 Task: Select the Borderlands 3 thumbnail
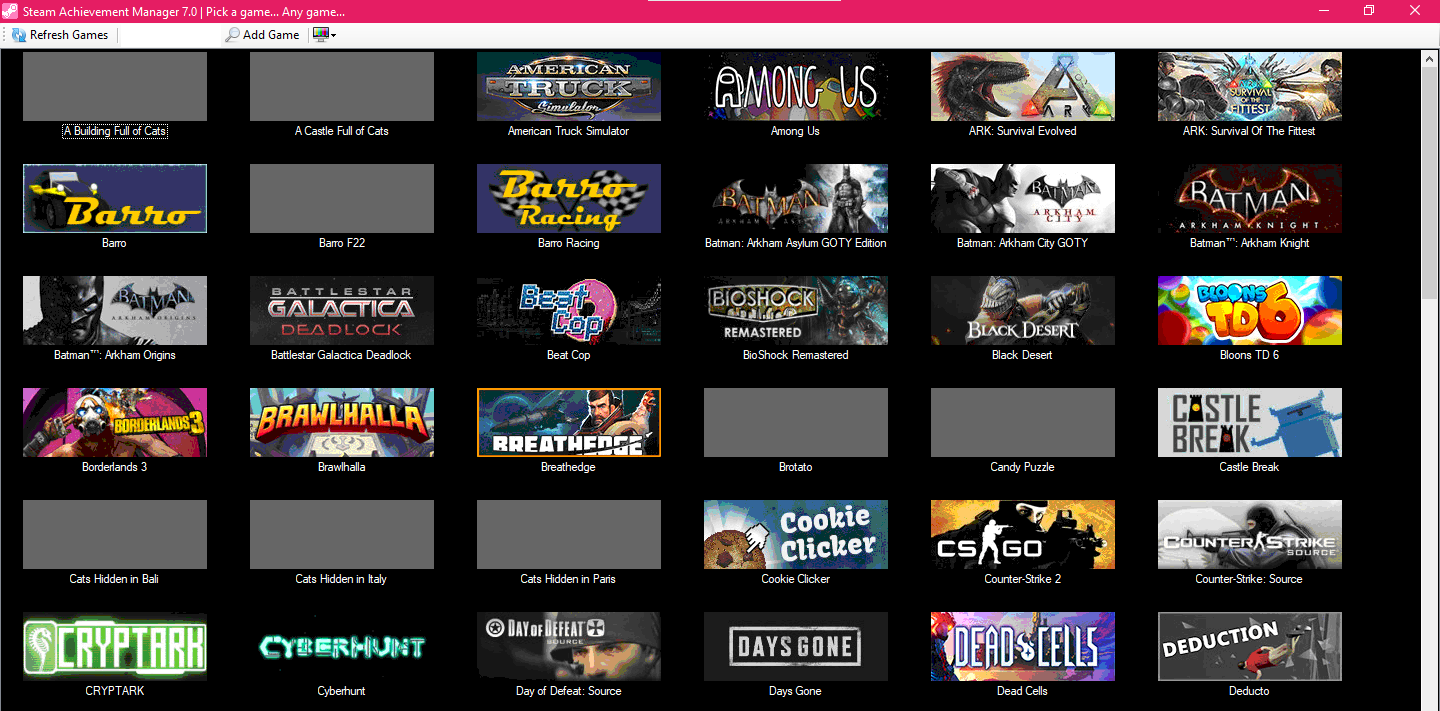point(115,423)
